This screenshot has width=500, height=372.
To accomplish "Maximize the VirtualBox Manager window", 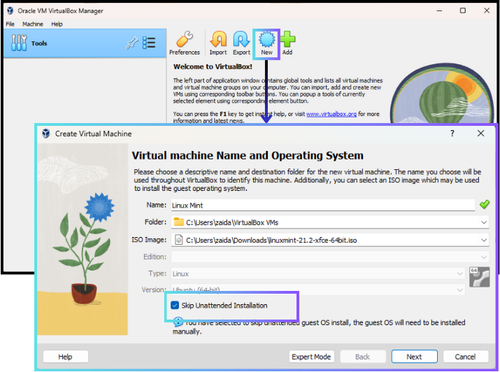I will click(x=463, y=11).
